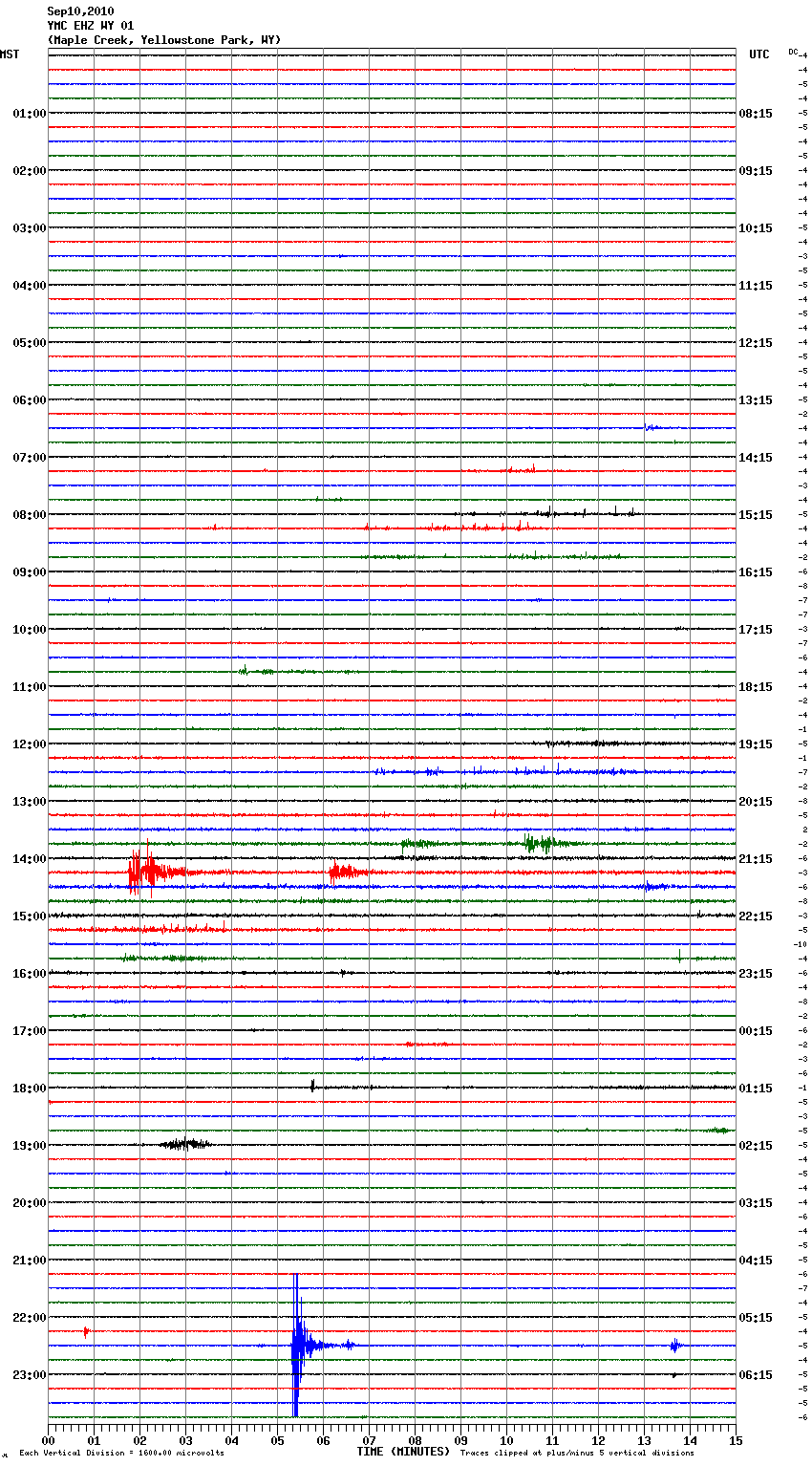This screenshot has height=1466, width=812.
Task: Click the UTC column header
Action: [759, 54]
